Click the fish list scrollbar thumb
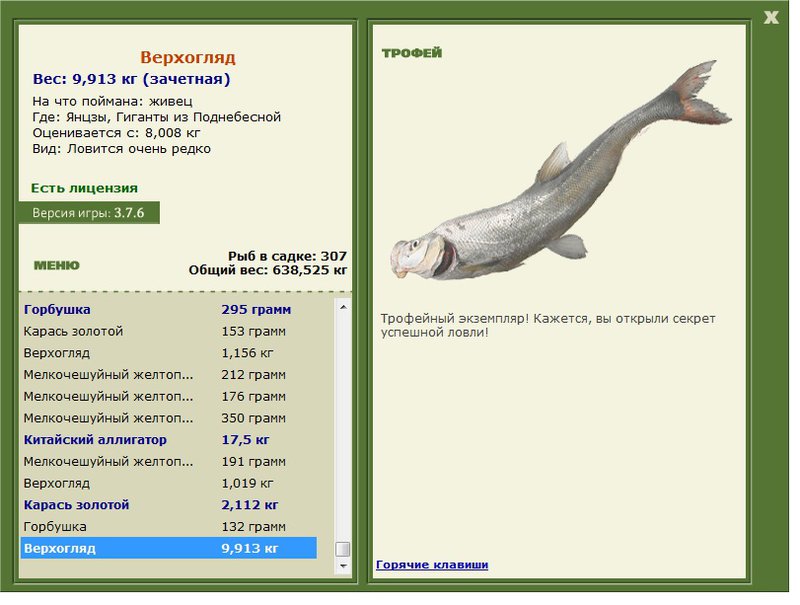 tap(343, 549)
